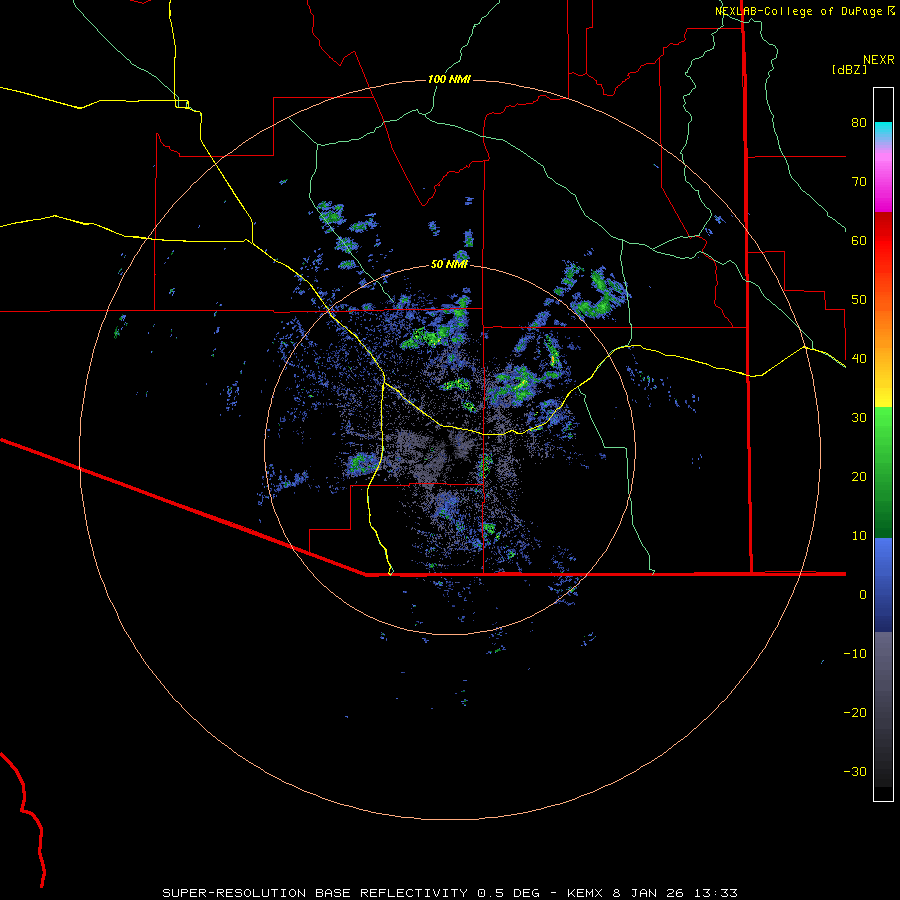Screen dimensions: 900x900
Task: Select the -30 value on dBZ scale
Action: pos(855,771)
